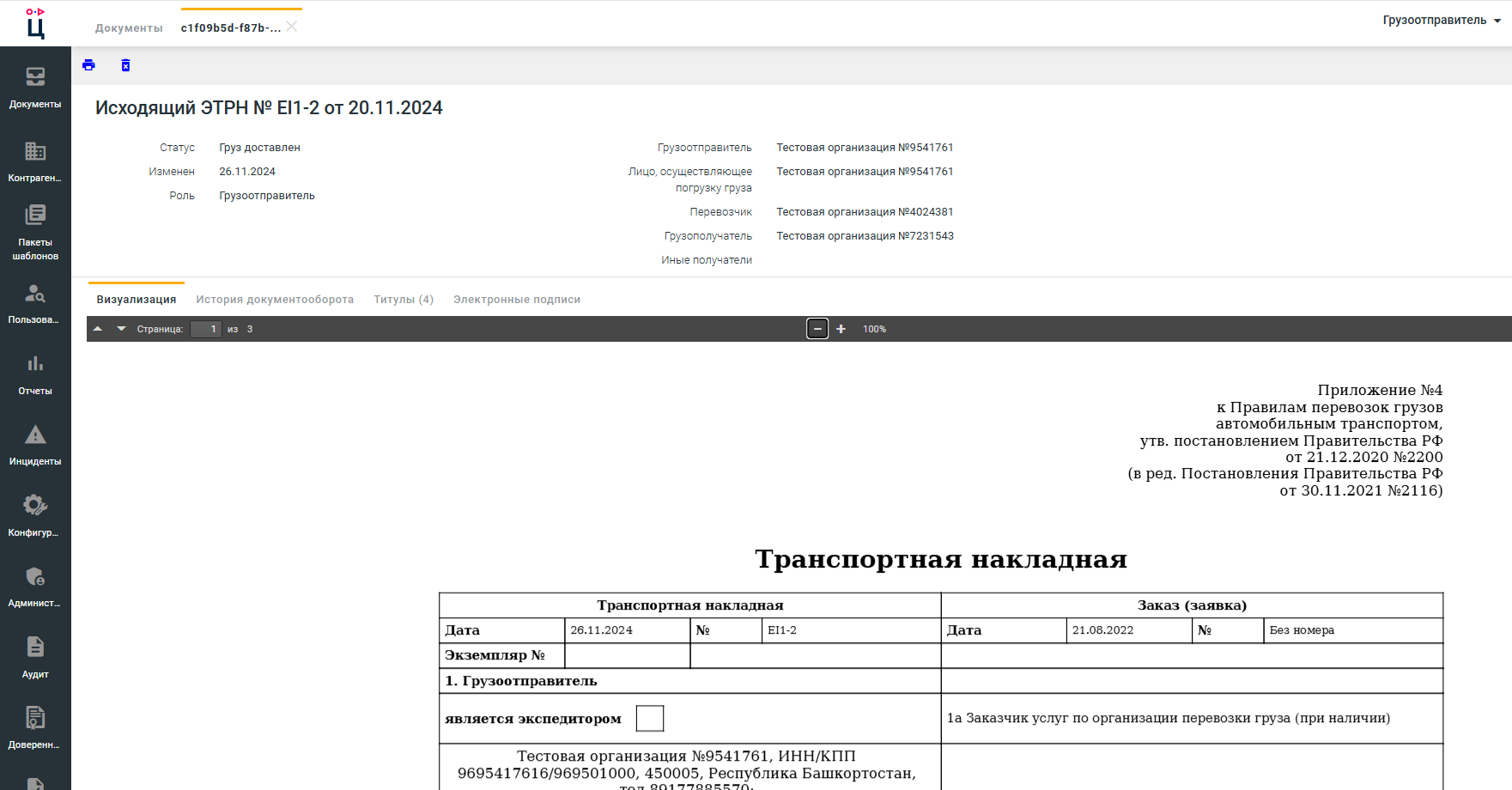
Task: Tick the является экспедитором checkbox
Action: point(650,718)
